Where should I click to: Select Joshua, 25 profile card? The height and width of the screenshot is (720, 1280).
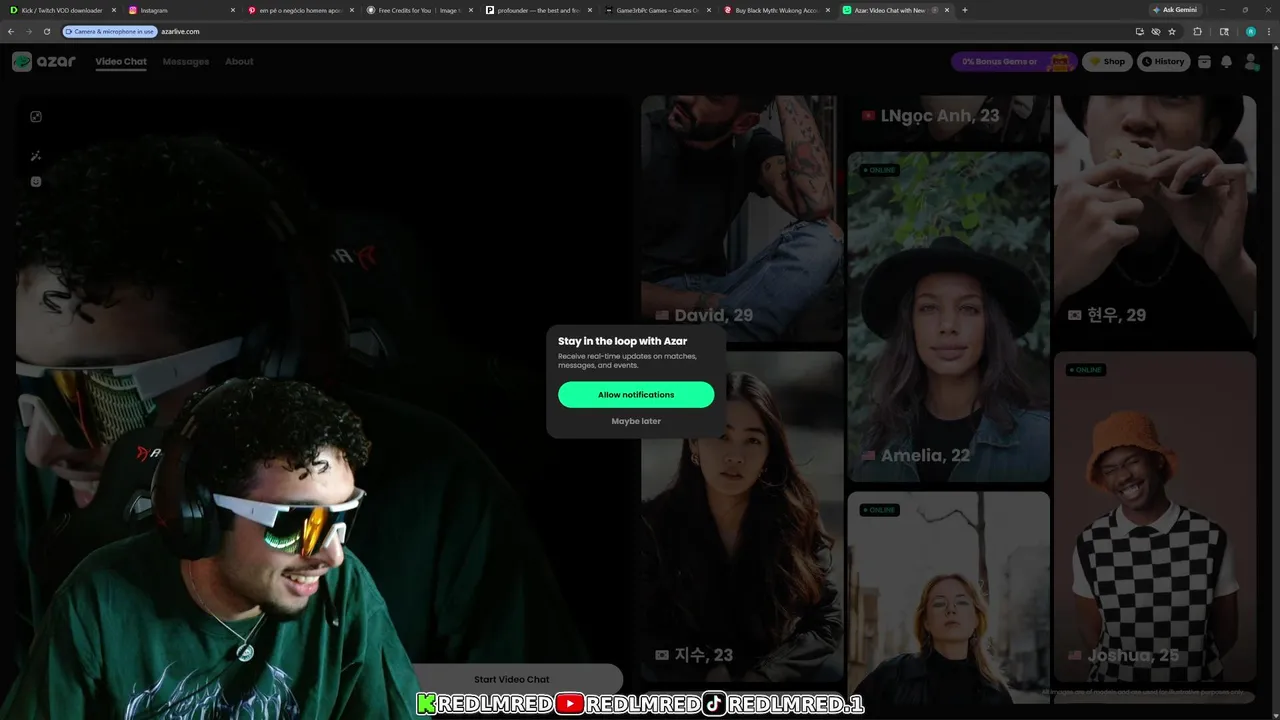[1155, 516]
